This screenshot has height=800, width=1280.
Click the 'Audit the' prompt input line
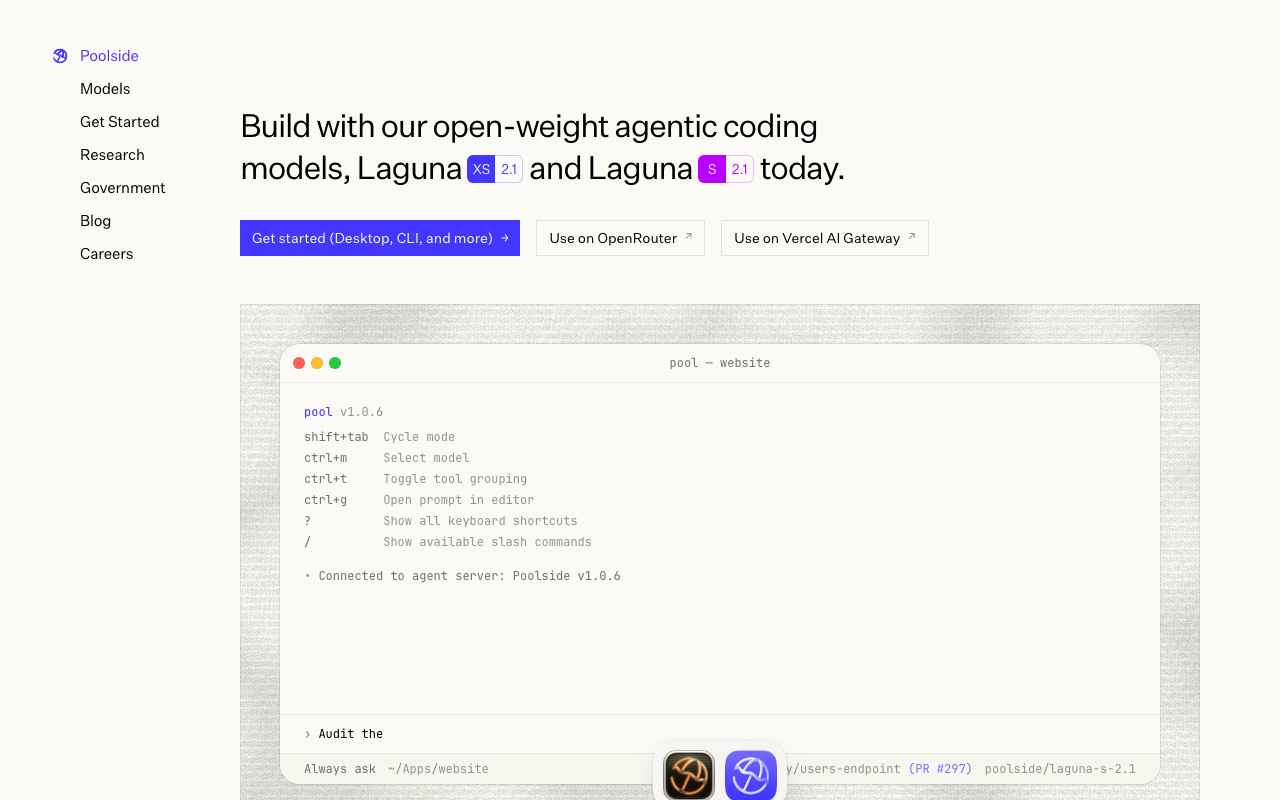tap(720, 734)
